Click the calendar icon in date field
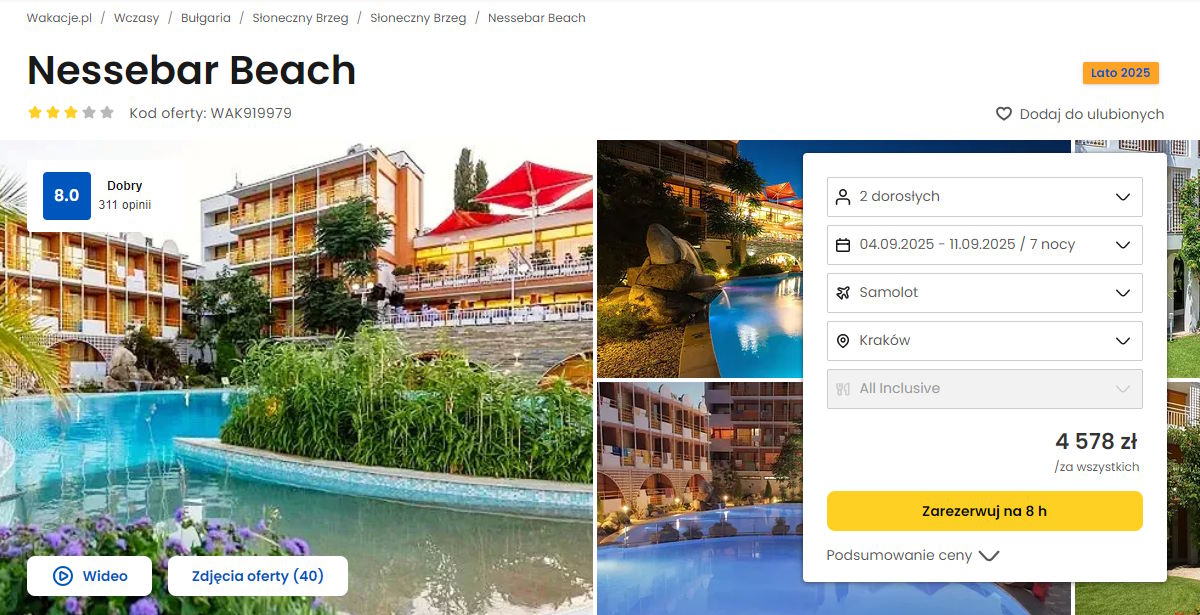This screenshot has width=1200, height=615. pyautogui.click(x=843, y=245)
